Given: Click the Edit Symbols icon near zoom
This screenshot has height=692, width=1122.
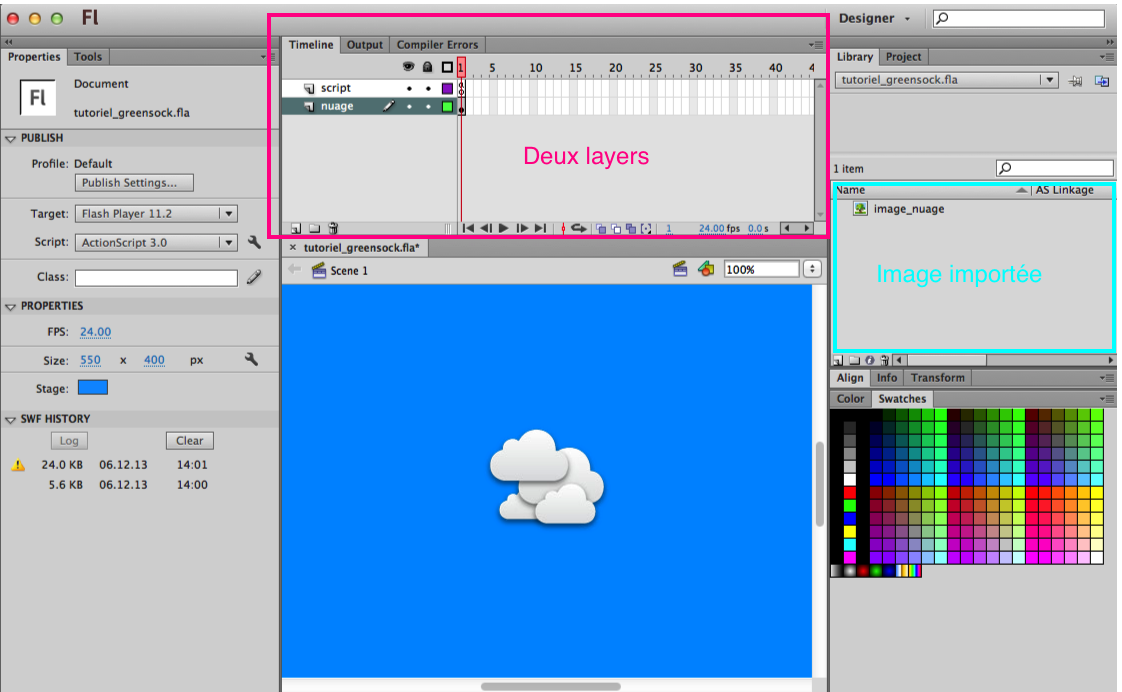Looking at the screenshot, I should [706, 269].
